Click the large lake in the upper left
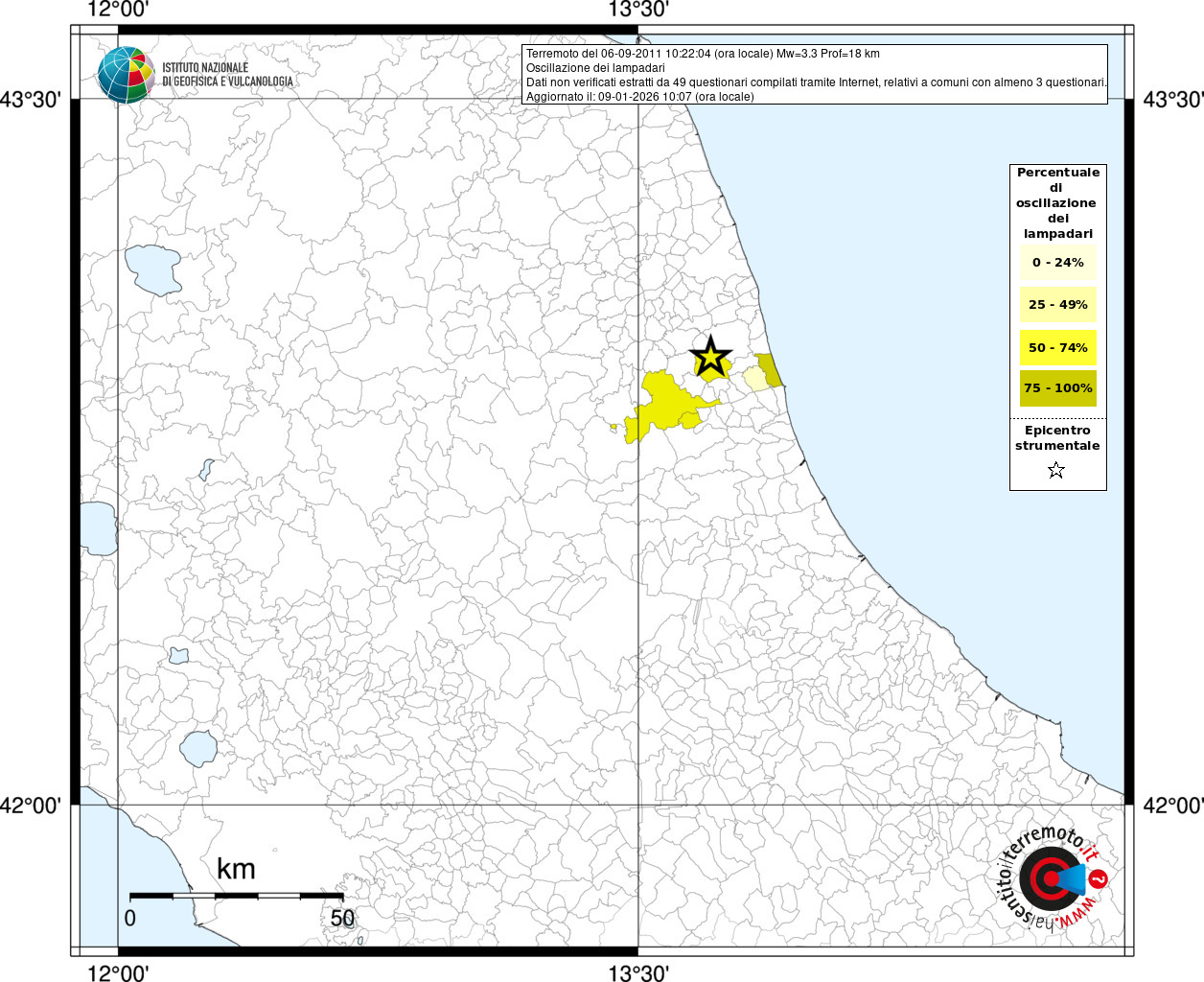1204x982 pixels. tap(152, 269)
